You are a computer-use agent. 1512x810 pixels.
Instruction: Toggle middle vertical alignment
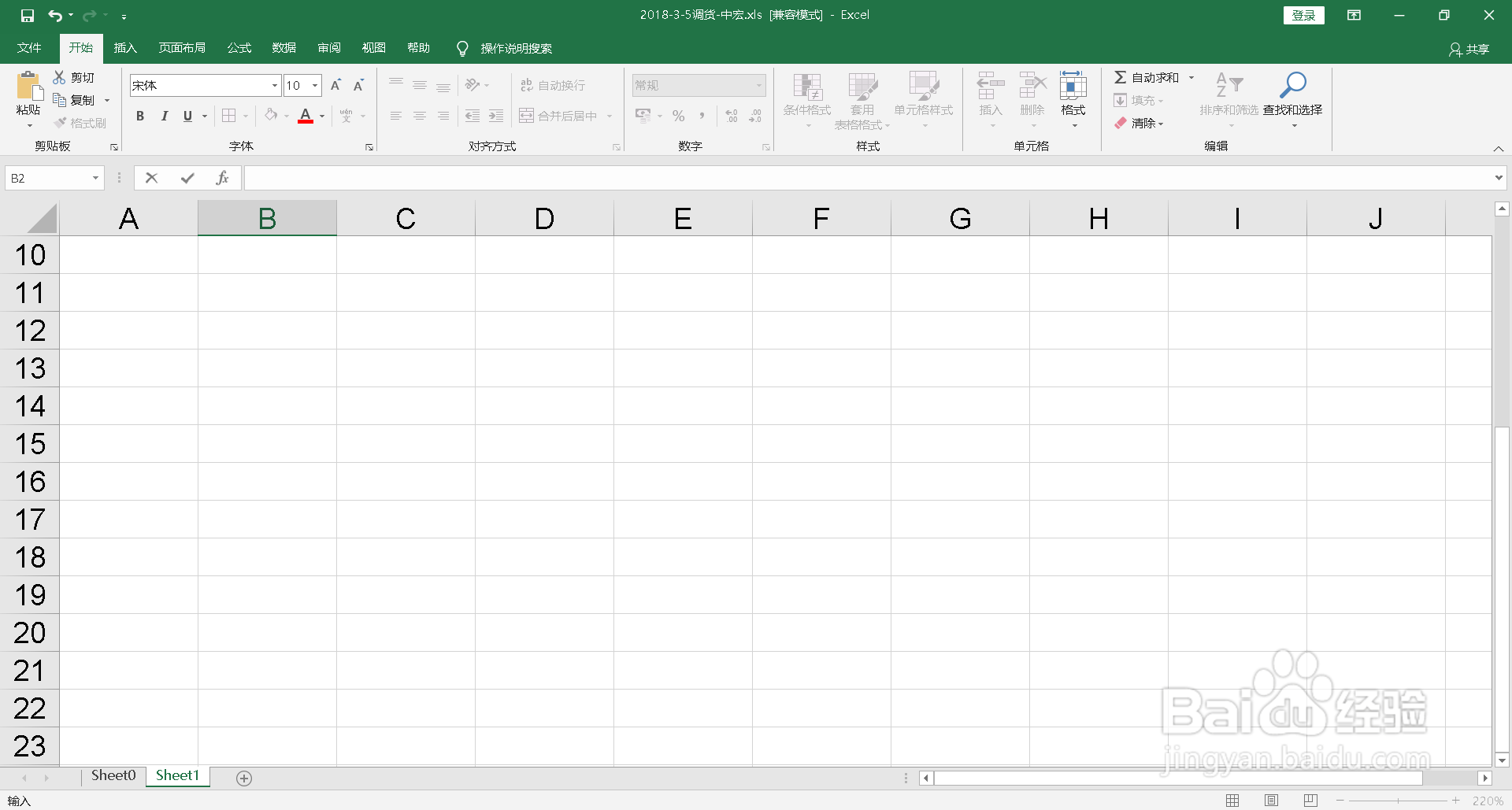(x=420, y=85)
